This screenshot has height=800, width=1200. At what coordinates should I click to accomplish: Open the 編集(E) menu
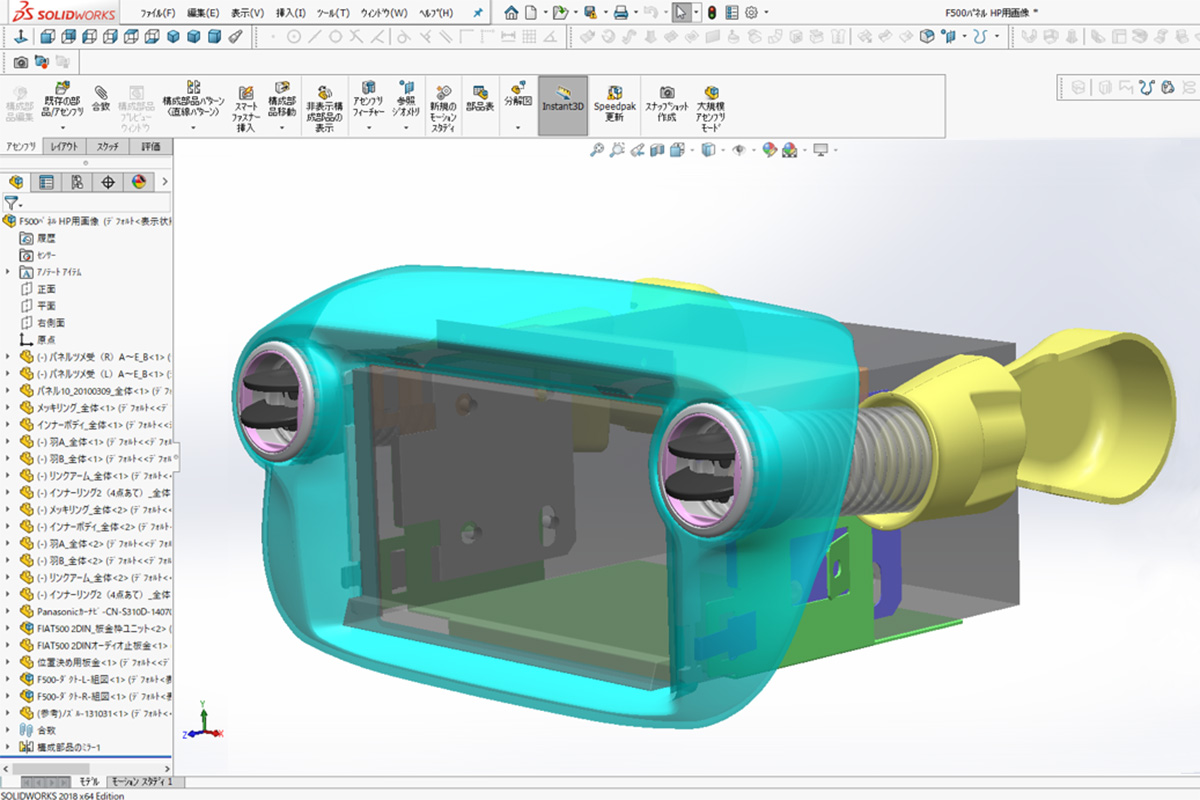coord(204,13)
